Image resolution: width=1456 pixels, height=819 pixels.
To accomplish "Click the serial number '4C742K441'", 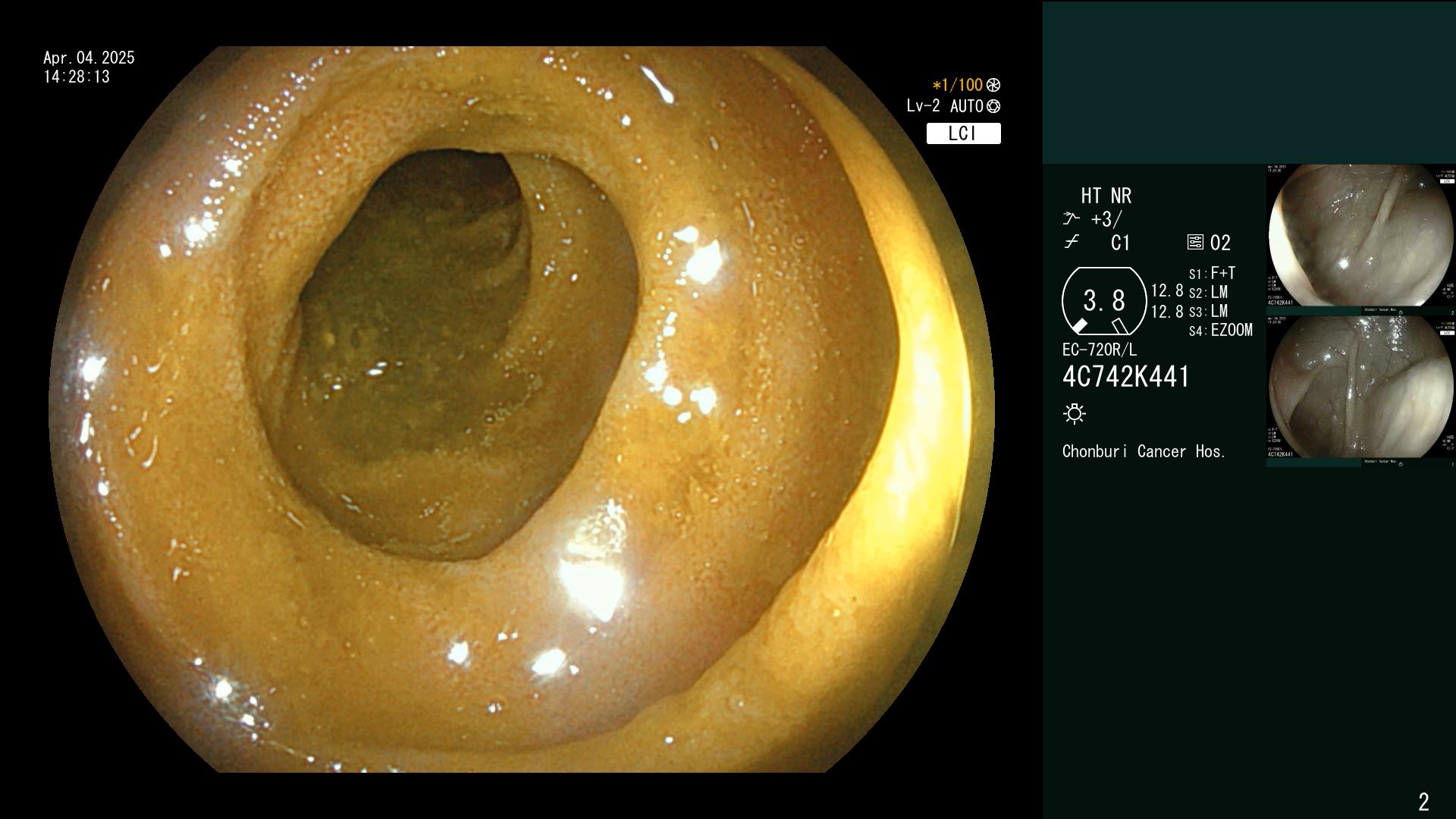I will tap(1126, 377).
